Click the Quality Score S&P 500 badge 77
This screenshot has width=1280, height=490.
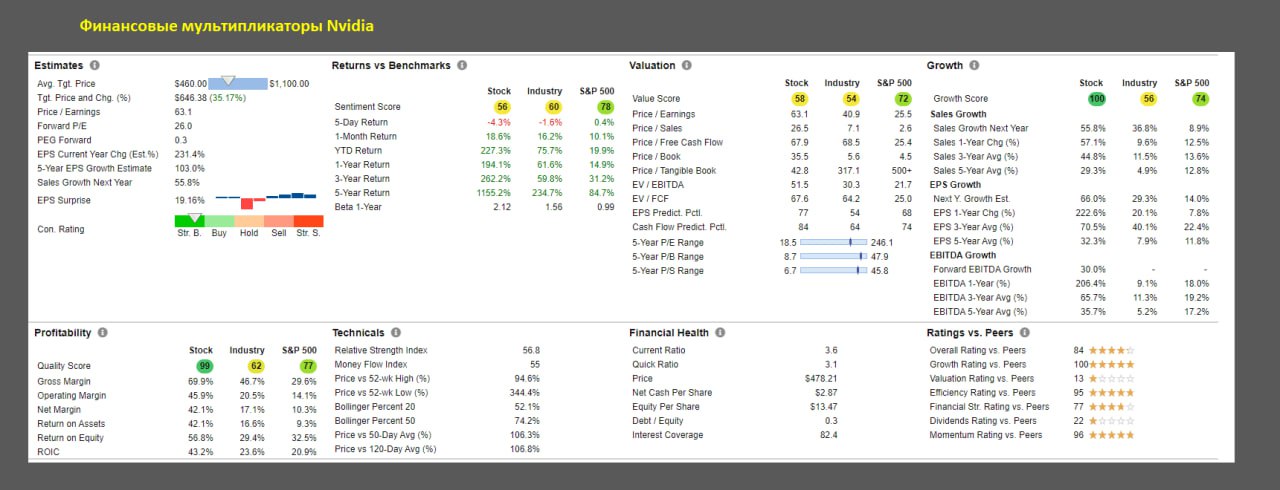[307, 366]
